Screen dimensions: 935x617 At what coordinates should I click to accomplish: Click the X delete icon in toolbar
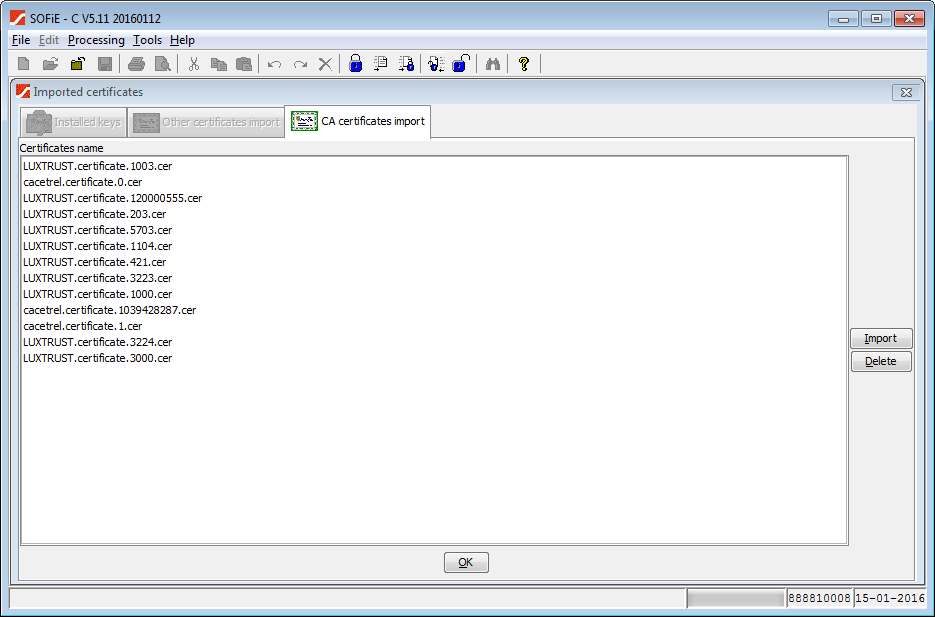(x=325, y=64)
